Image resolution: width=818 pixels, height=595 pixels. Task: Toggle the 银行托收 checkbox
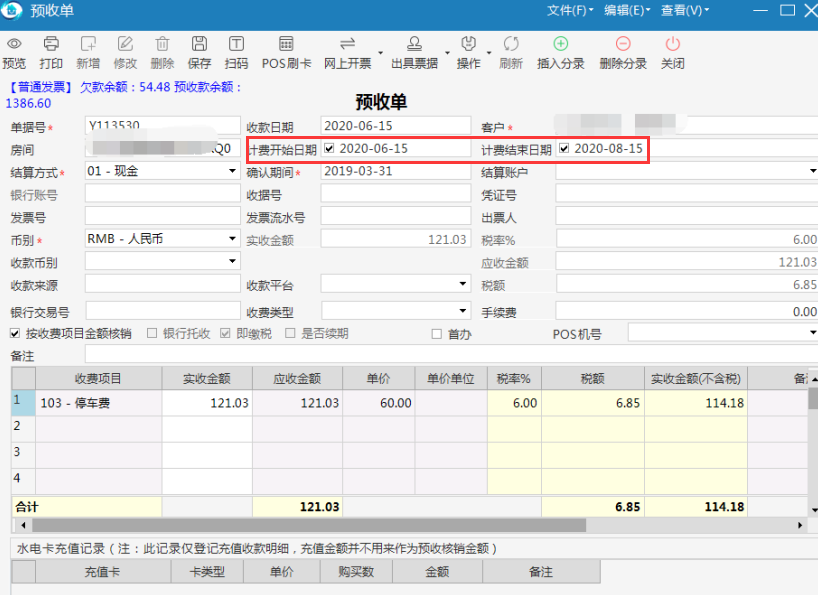click(152, 333)
